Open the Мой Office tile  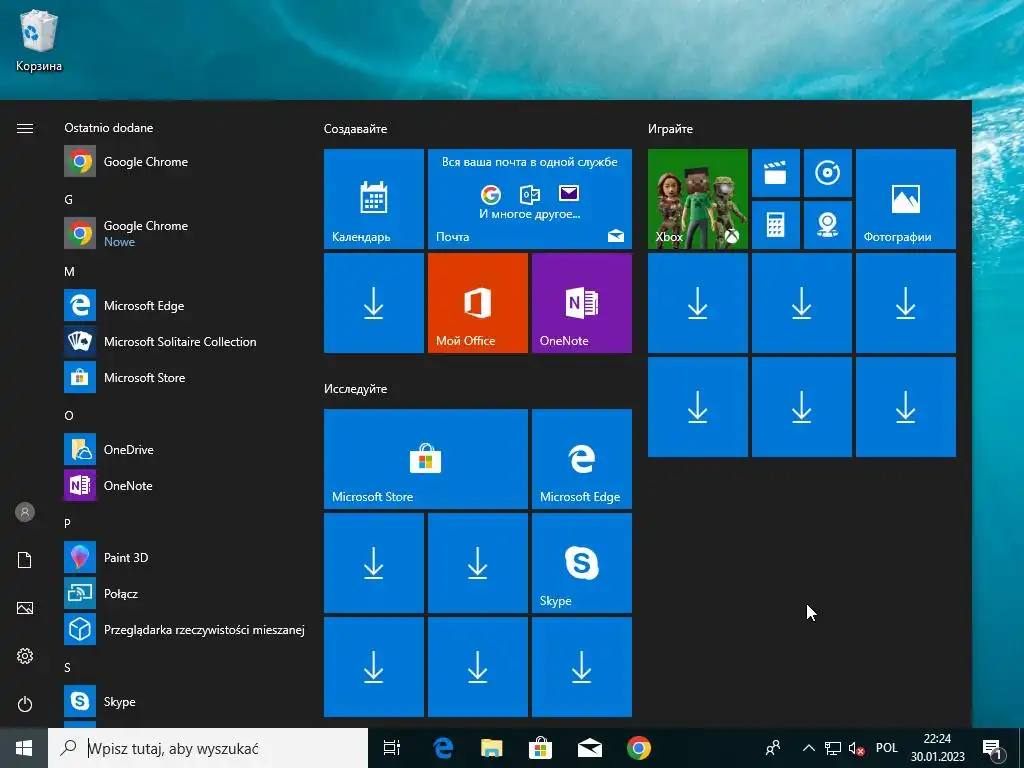point(477,303)
